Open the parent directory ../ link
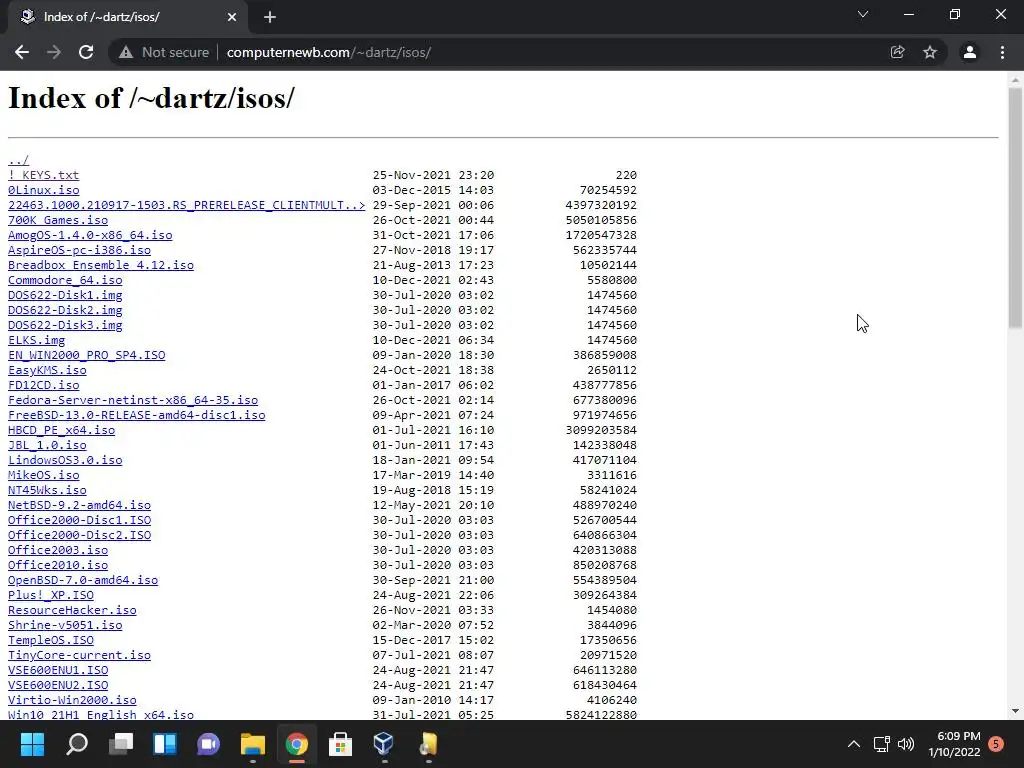Viewport: 1024px width, 768px height. 18,160
